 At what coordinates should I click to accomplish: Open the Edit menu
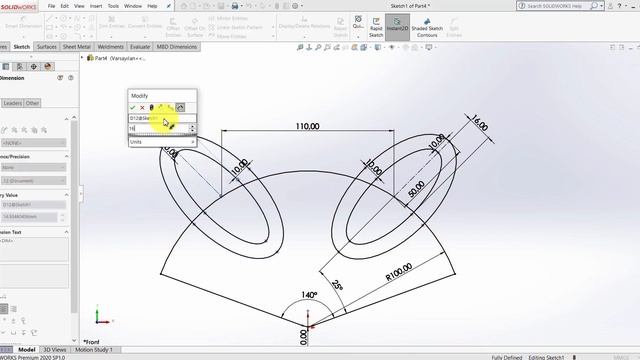point(64,6)
